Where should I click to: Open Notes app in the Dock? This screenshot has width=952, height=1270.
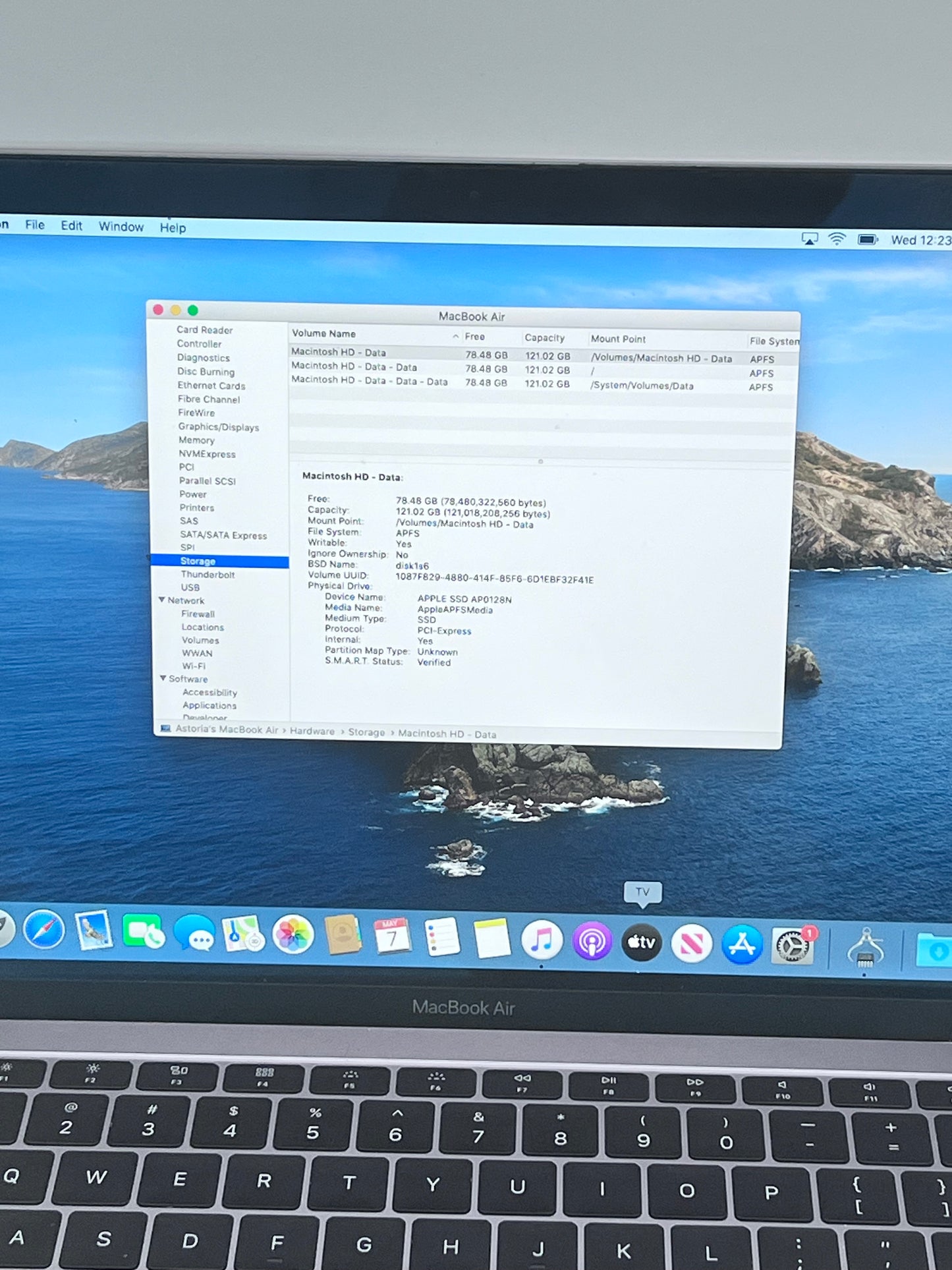coord(492,938)
